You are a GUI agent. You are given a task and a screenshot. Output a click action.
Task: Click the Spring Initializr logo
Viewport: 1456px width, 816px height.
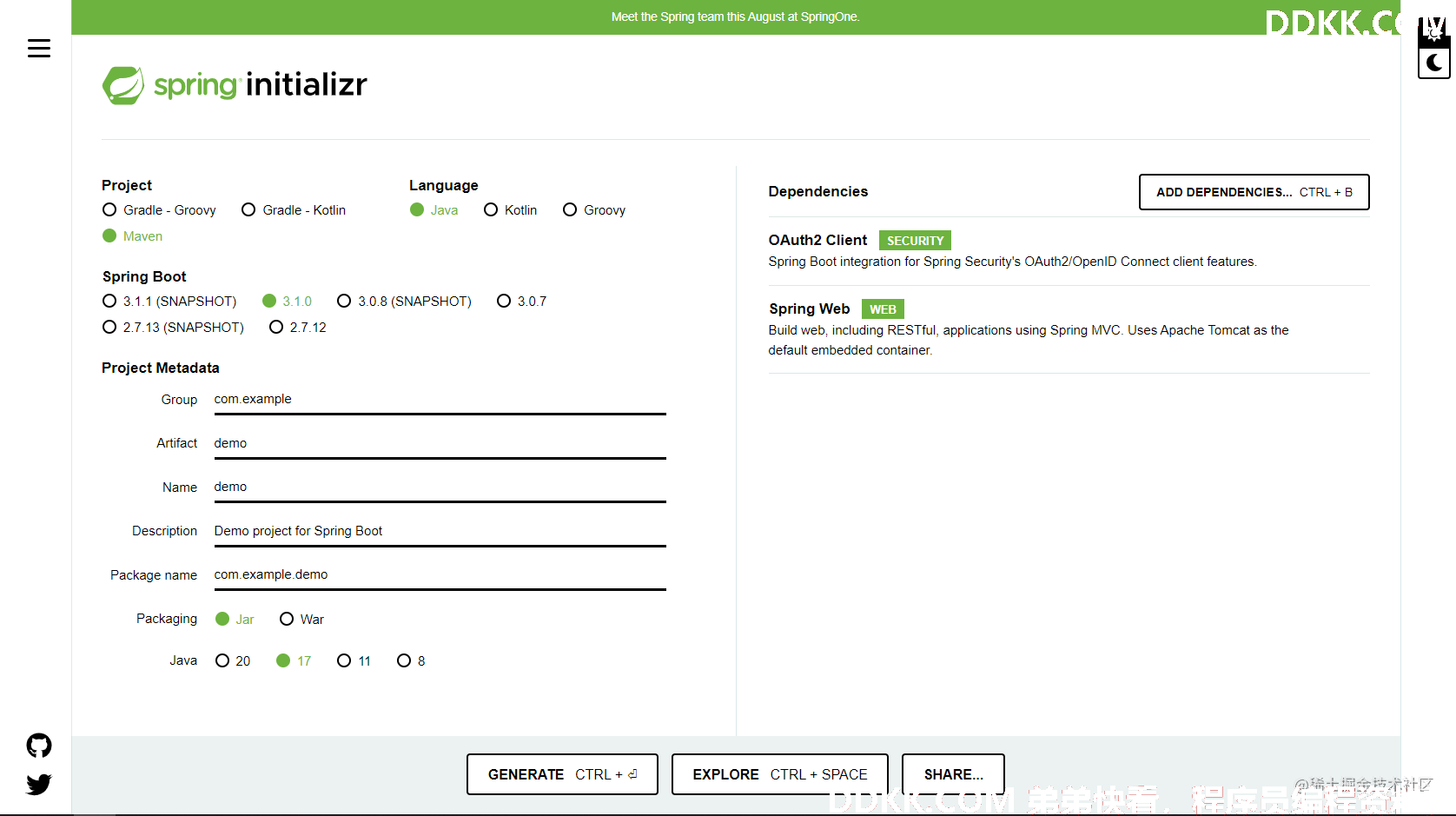[235, 85]
